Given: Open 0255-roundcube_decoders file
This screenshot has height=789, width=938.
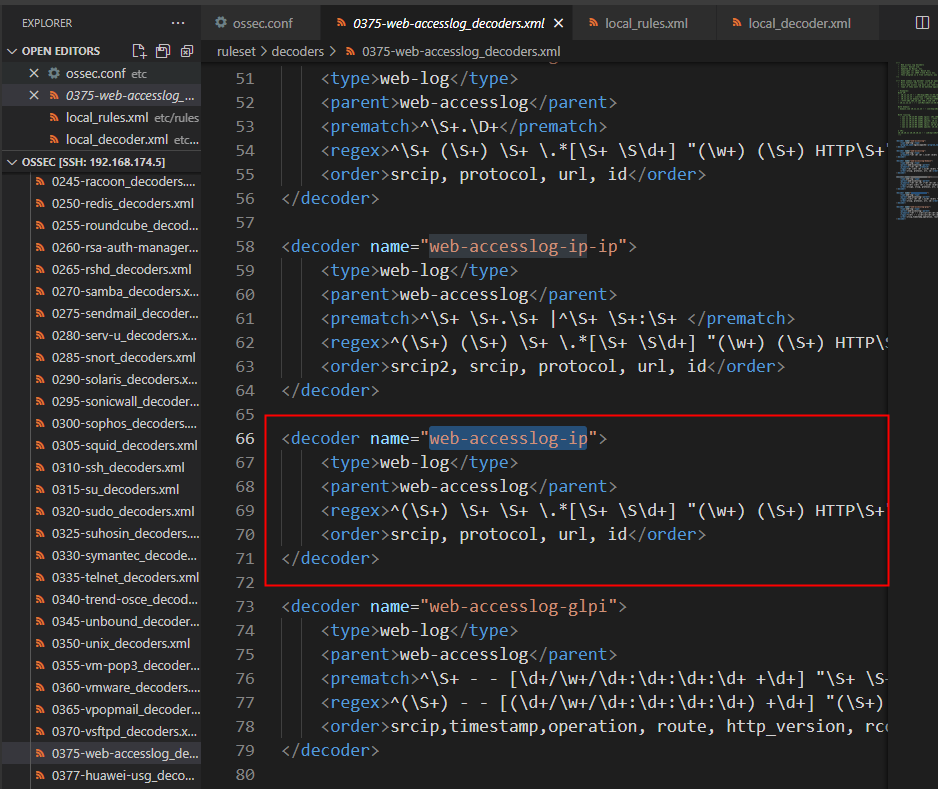Looking at the screenshot, I should coord(102,226).
